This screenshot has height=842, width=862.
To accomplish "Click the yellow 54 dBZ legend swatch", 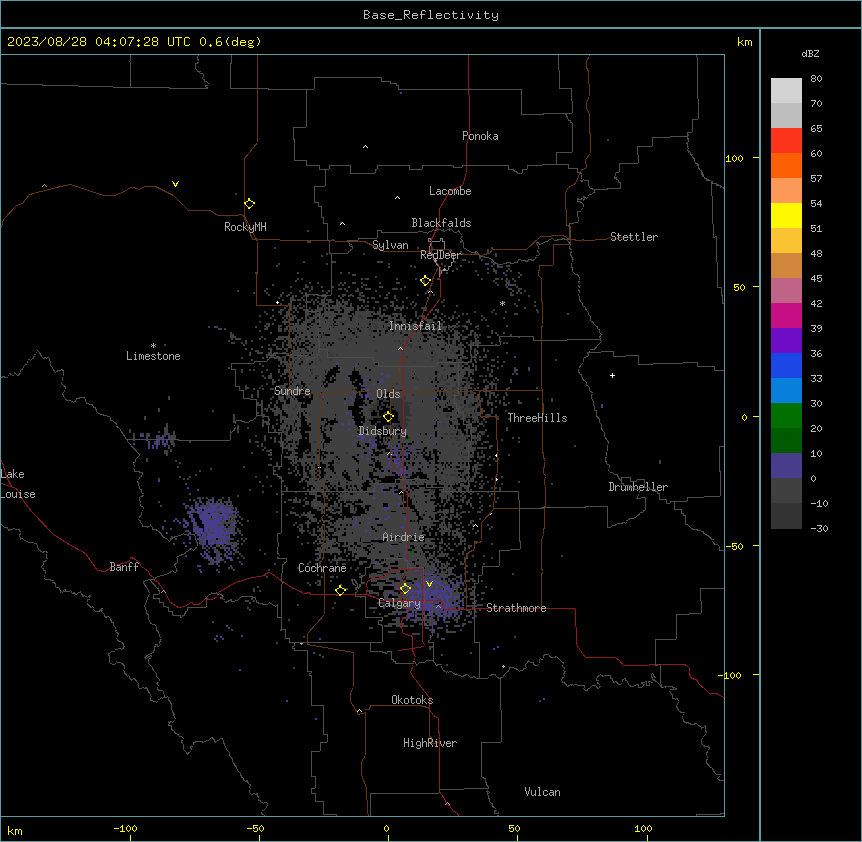I will tap(786, 215).
